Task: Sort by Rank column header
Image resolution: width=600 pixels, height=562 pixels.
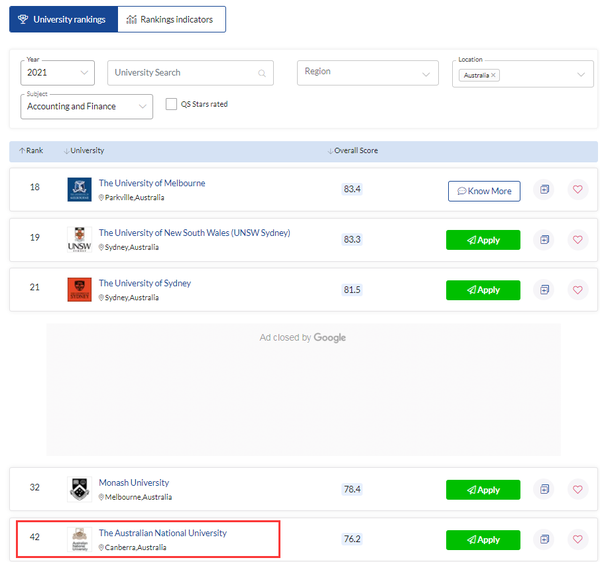Action: pos(31,151)
